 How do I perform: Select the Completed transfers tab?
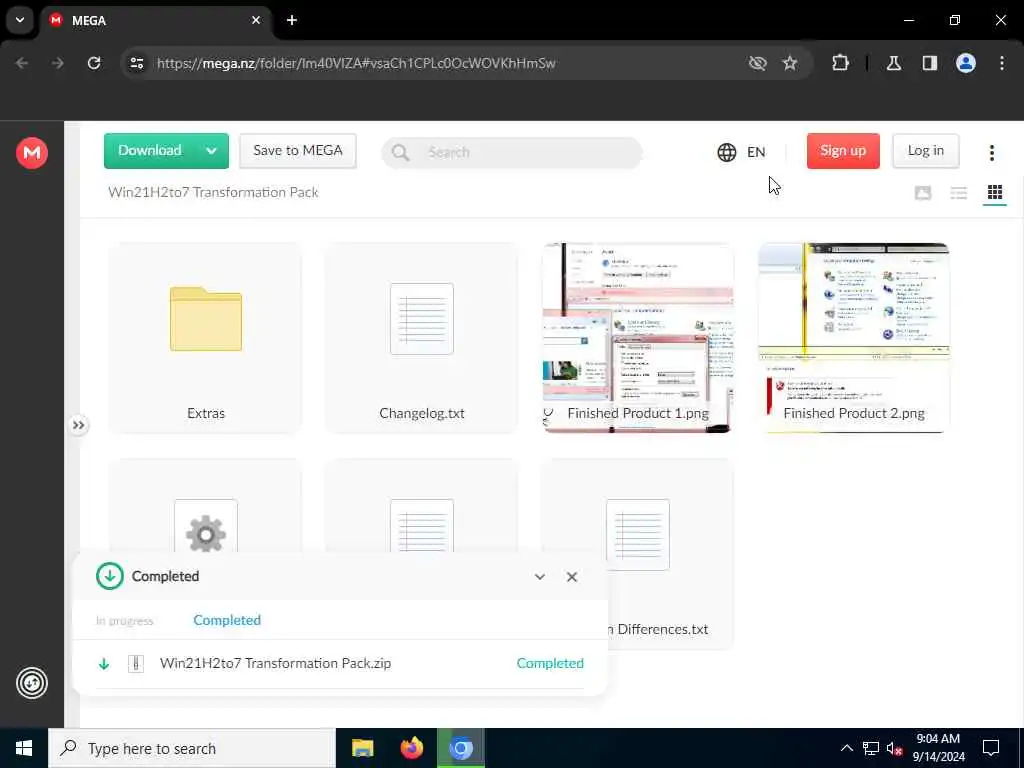[227, 620]
